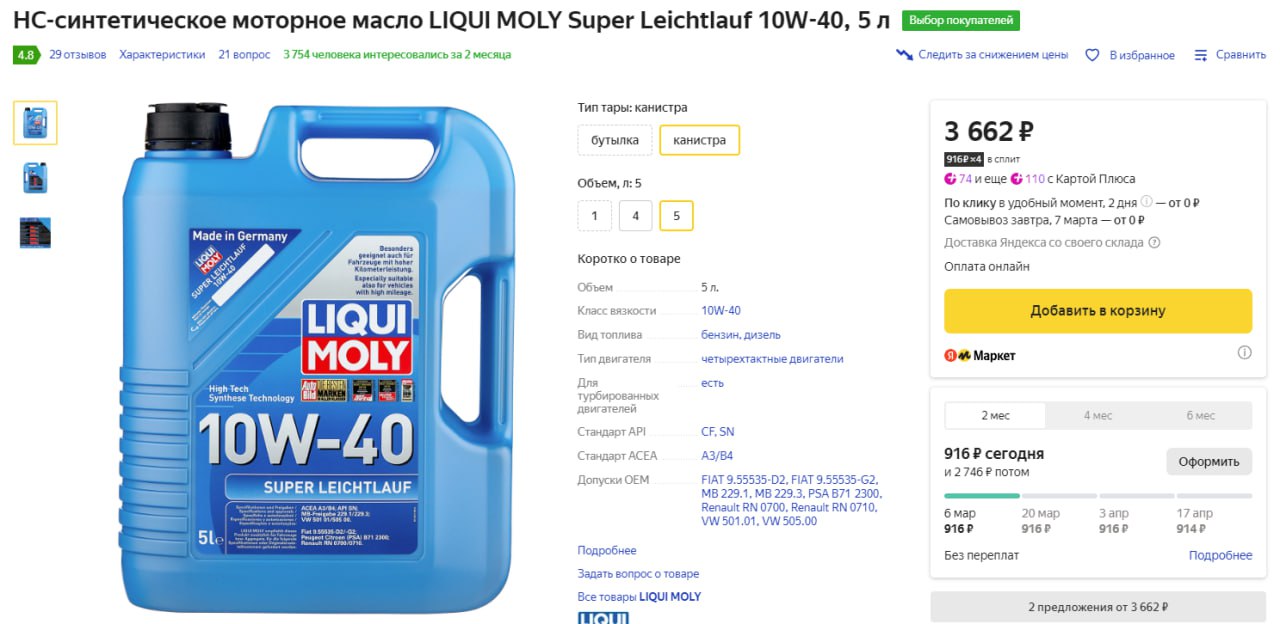Expand split payment details 'Подробнее'
The width and height of the screenshot is (1280, 624).
pyautogui.click(x=1220, y=555)
